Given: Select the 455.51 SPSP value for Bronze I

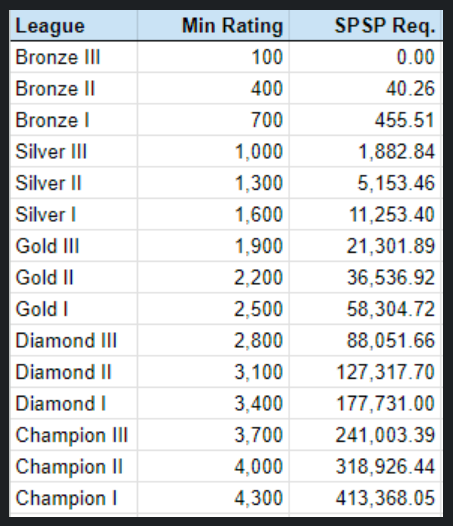Looking at the screenshot, I should [x=365, y=120].
